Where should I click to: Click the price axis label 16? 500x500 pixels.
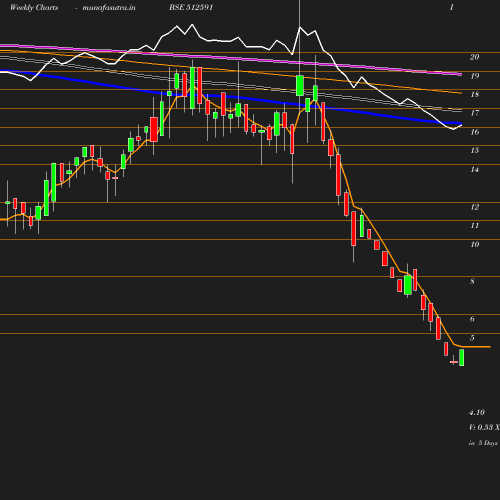pyautogui.click(x=475, y=132)
